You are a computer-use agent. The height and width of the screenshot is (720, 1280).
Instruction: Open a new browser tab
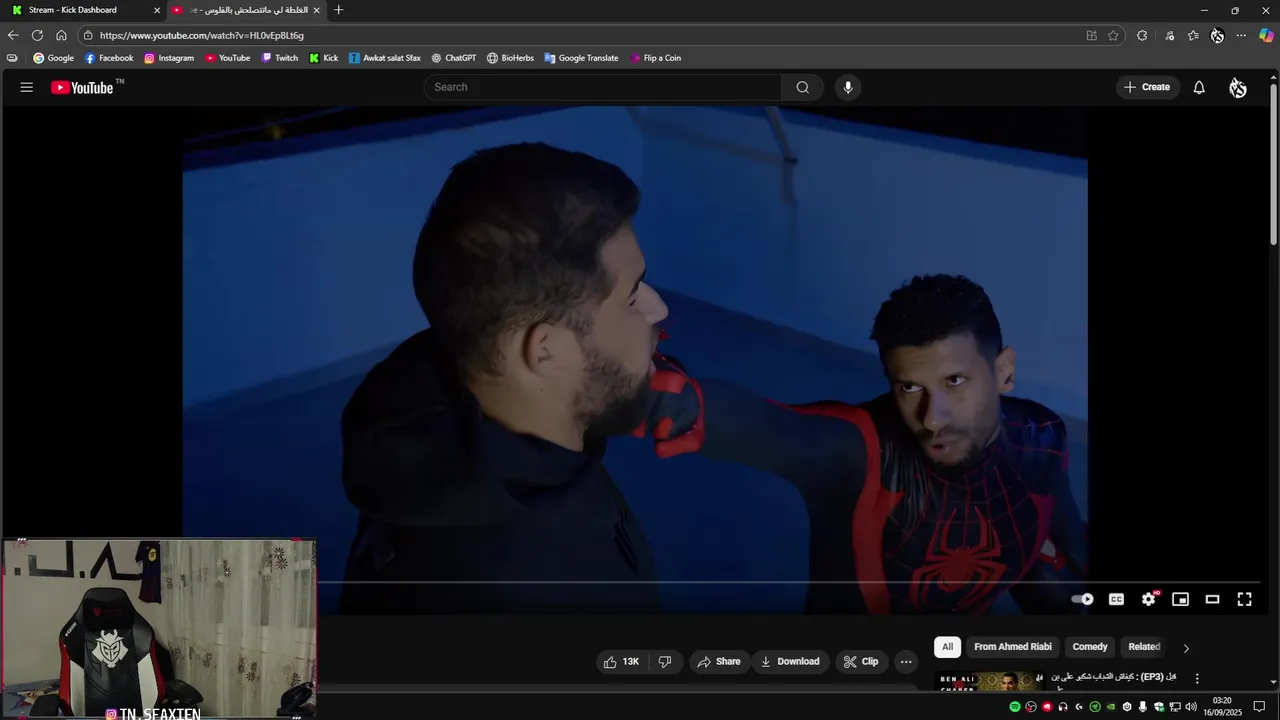[x=338, y=10]
